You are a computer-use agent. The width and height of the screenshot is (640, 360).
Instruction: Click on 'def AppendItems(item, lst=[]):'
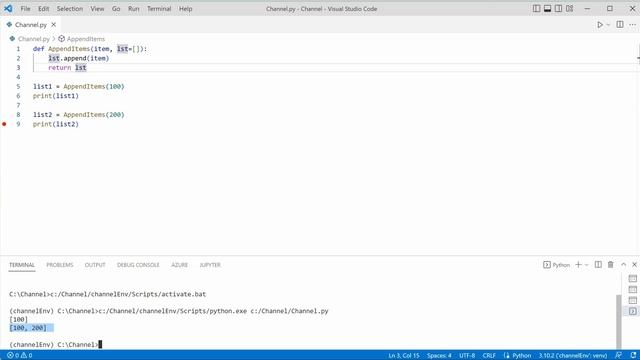(90, 49)
